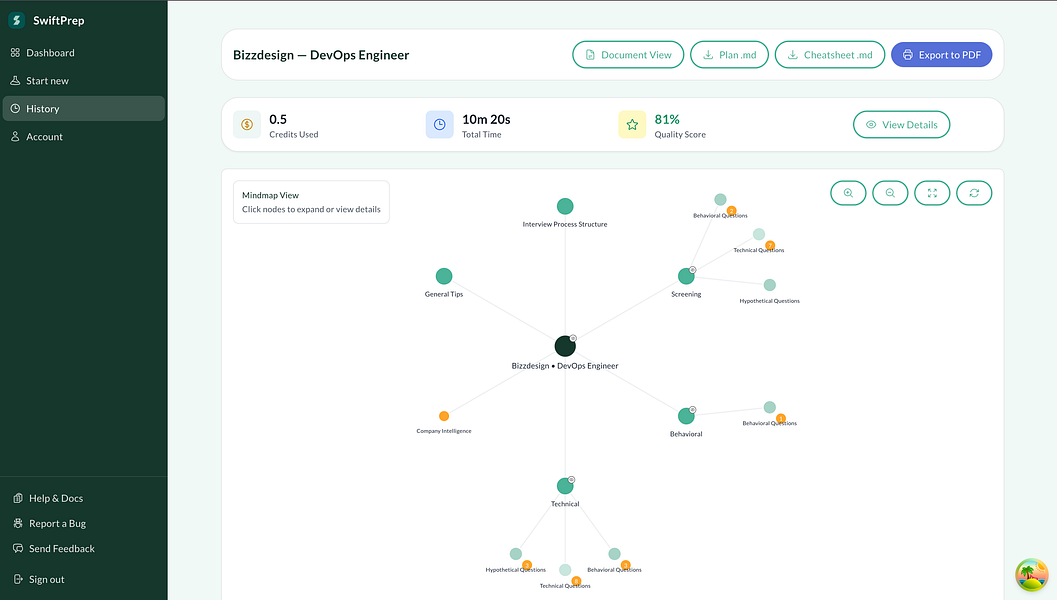Open Dashboard in the sidebar

84,53
